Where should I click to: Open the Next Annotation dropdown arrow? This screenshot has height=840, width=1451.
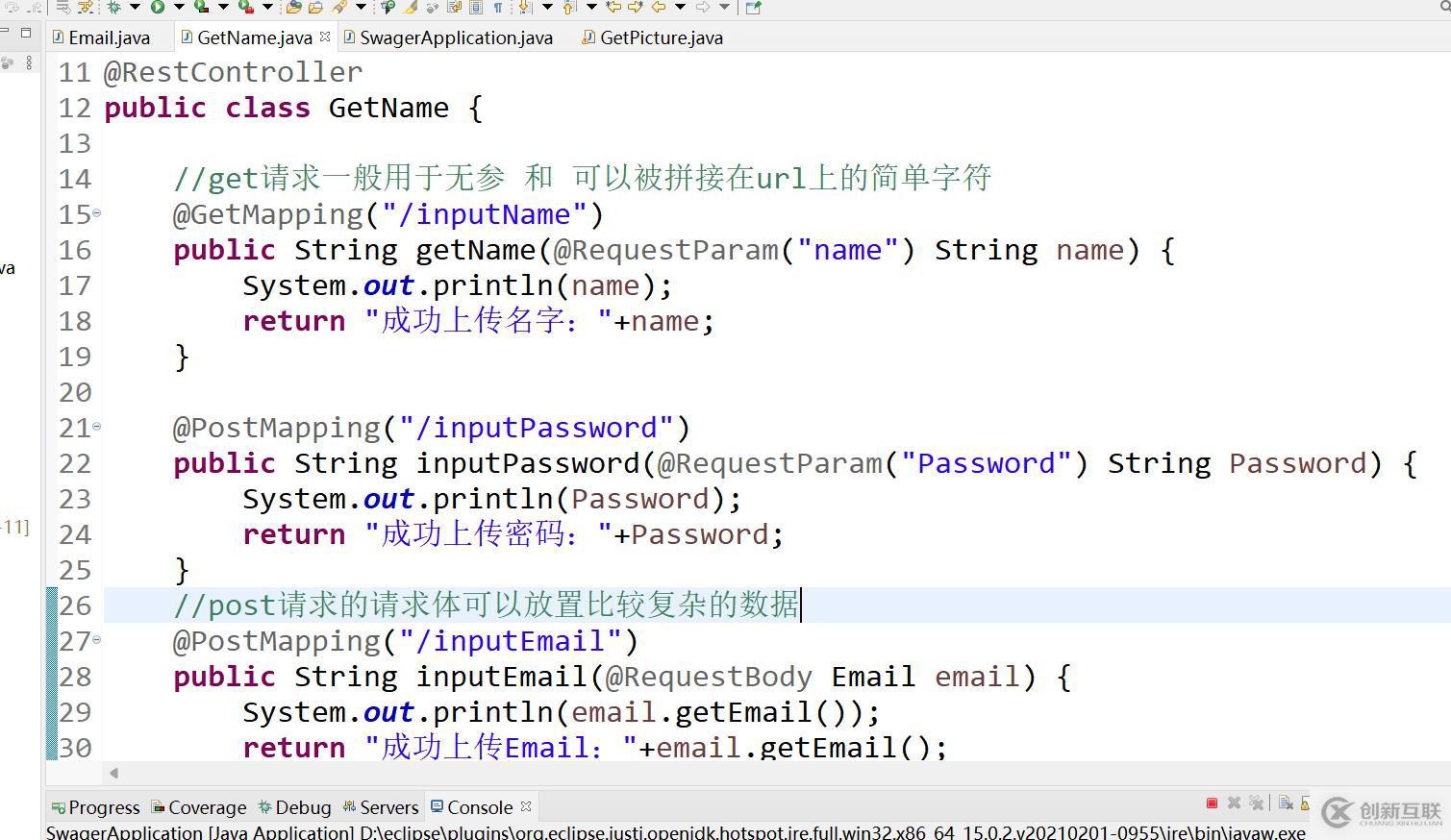click(547, 7)
